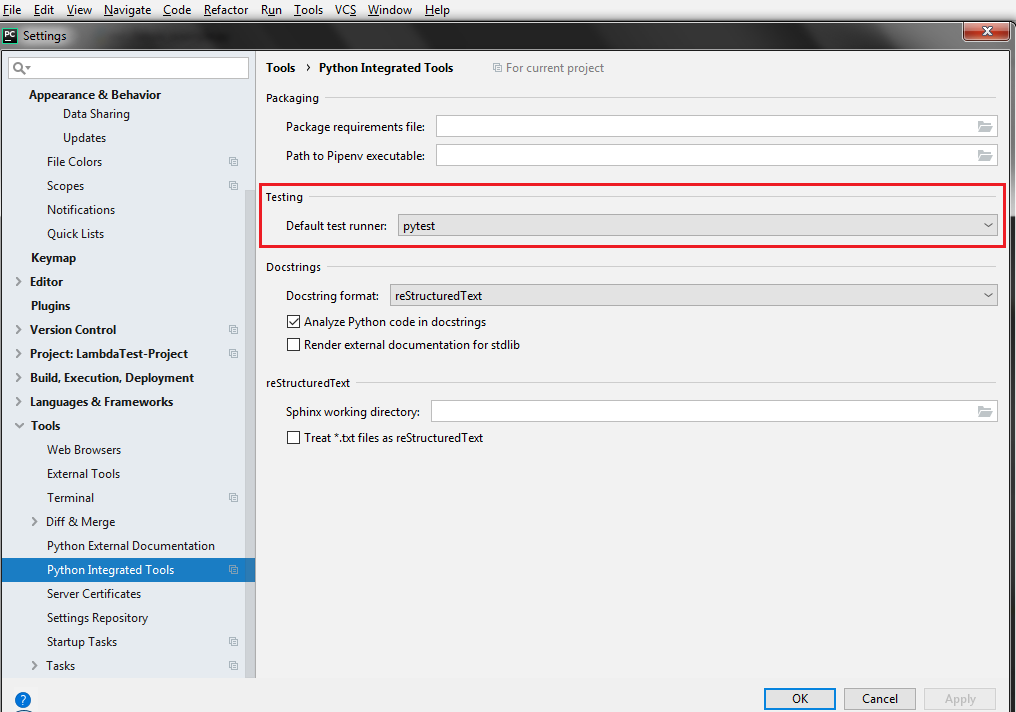The image size is (1016, 712).
Task: Browse for Pipenv executable folder icon
Action: tap(985, 155)
